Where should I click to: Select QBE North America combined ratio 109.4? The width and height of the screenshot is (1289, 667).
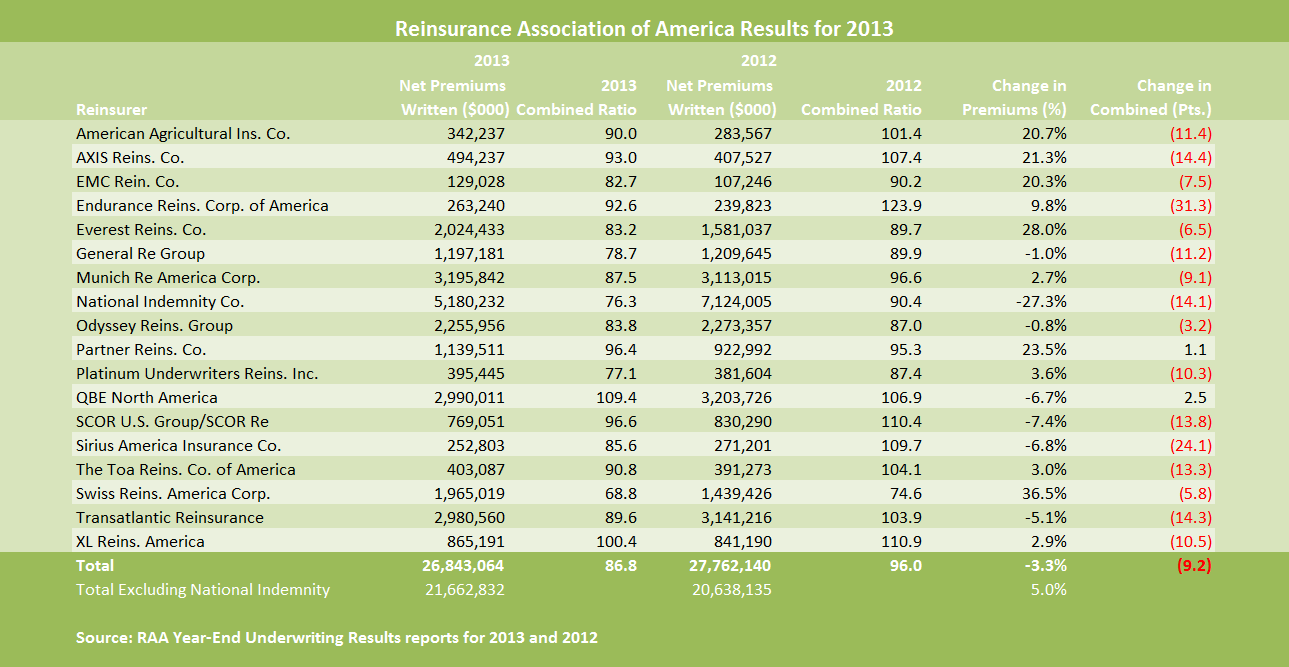[617, 397]
